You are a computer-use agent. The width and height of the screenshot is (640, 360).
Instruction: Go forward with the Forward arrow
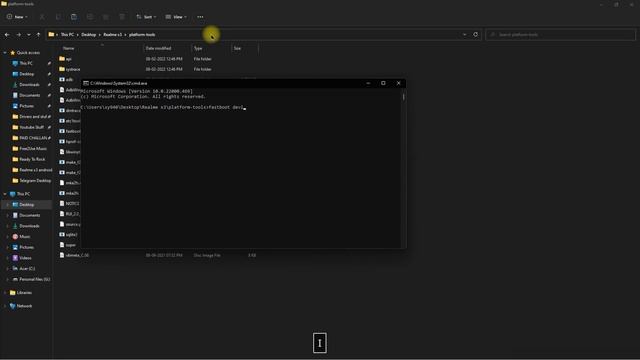coord(18,35)
